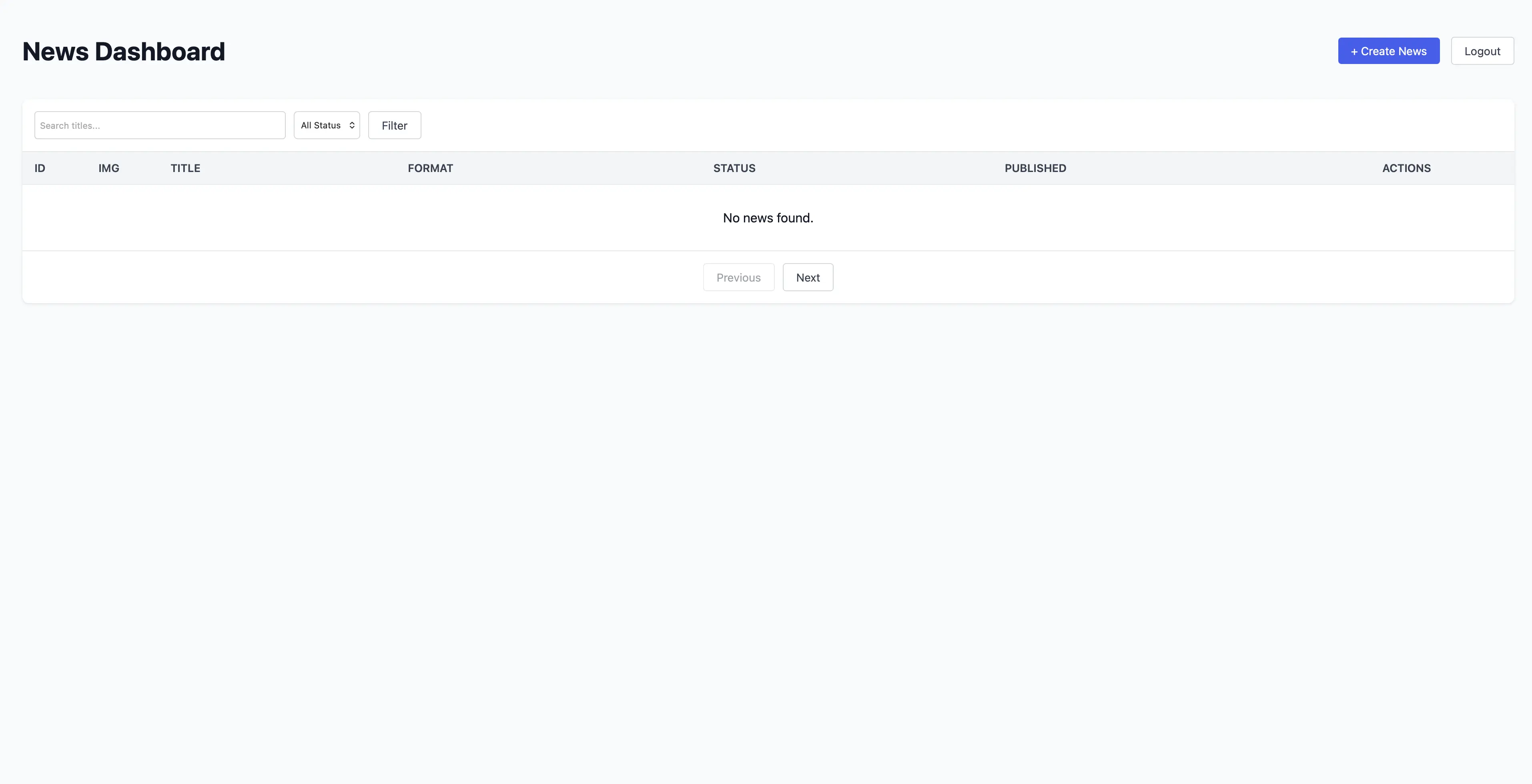Select the TITLE column header
This screenshot has width=1532, height=784.
[x=186, y=168]
